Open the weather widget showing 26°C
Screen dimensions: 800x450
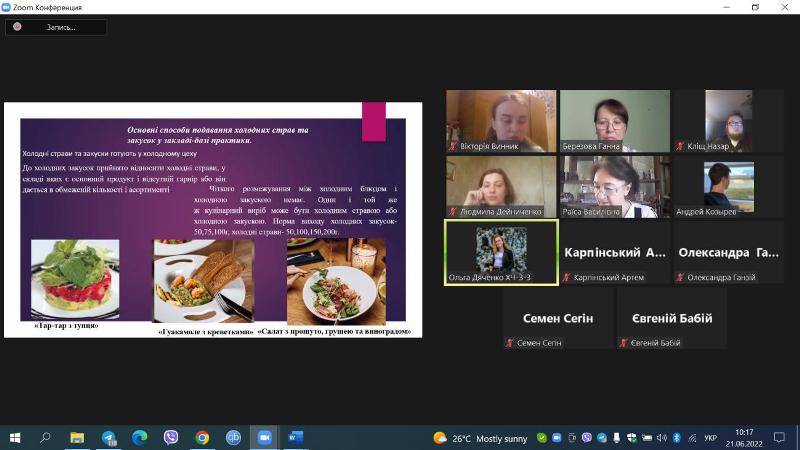[480, 438]
